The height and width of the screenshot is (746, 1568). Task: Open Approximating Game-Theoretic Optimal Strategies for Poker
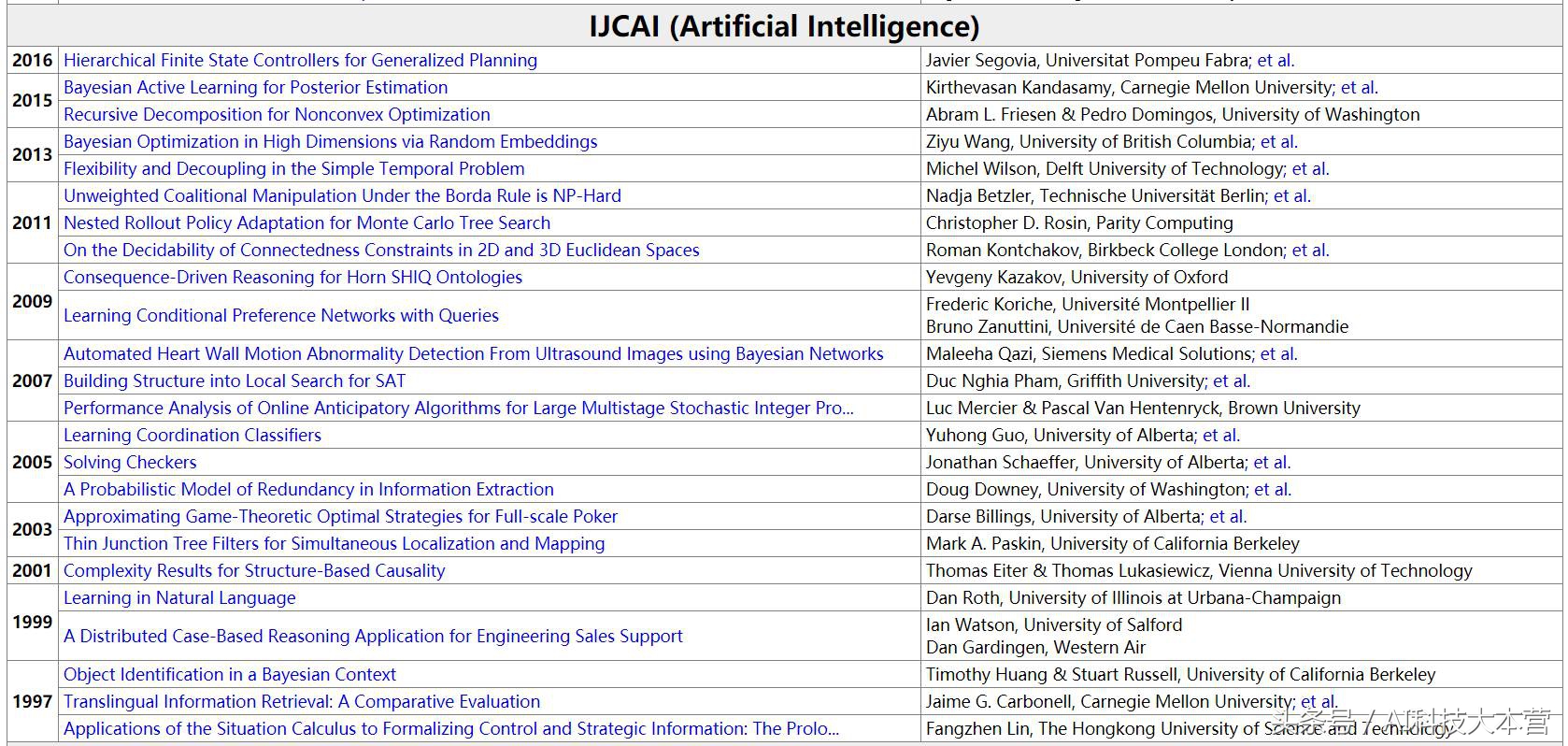340,517
